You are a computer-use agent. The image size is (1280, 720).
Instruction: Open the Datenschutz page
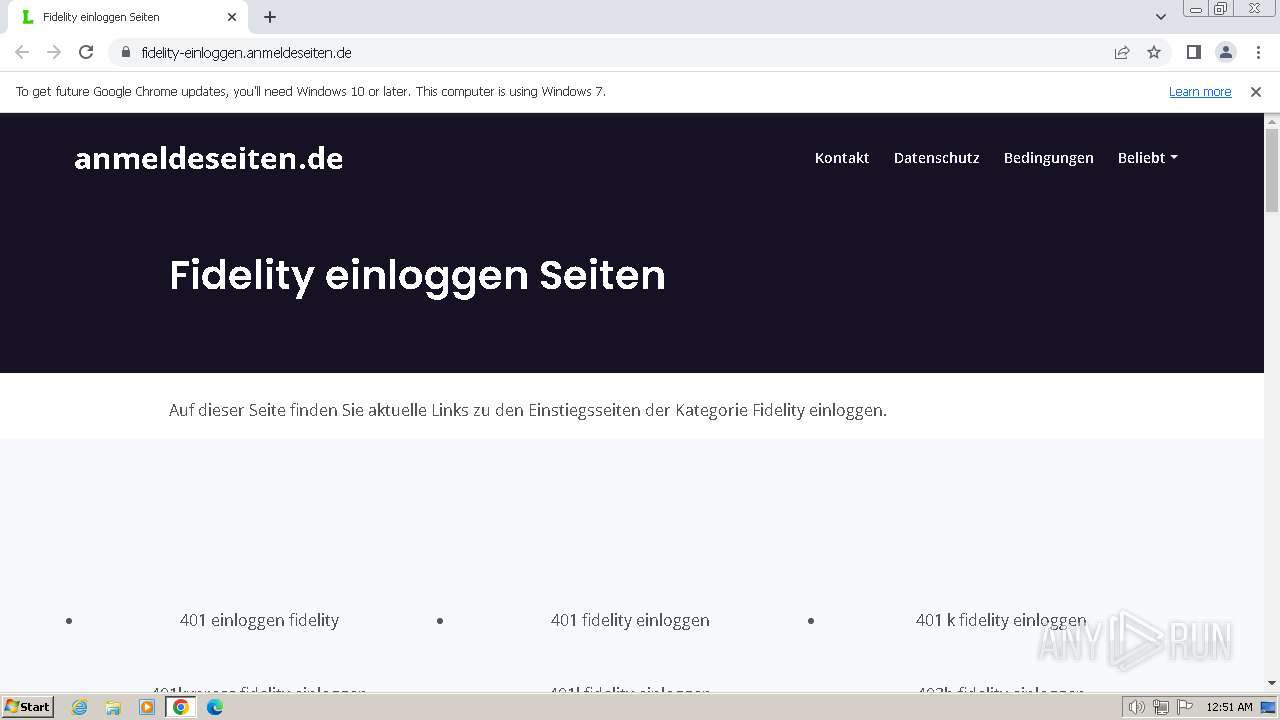click(x=937, y=158)
